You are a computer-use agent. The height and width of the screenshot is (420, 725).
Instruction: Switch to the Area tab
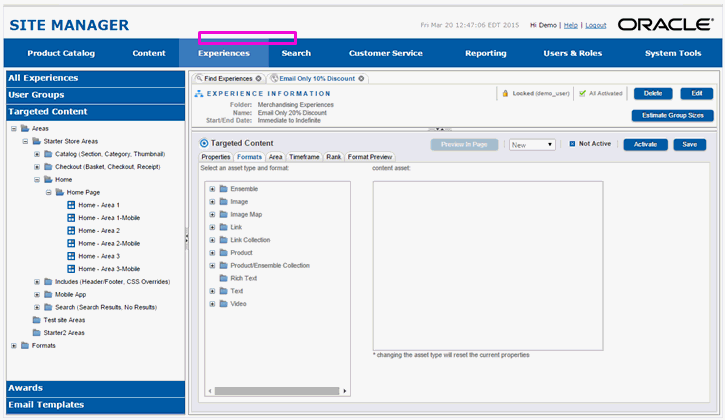[275, 157]
